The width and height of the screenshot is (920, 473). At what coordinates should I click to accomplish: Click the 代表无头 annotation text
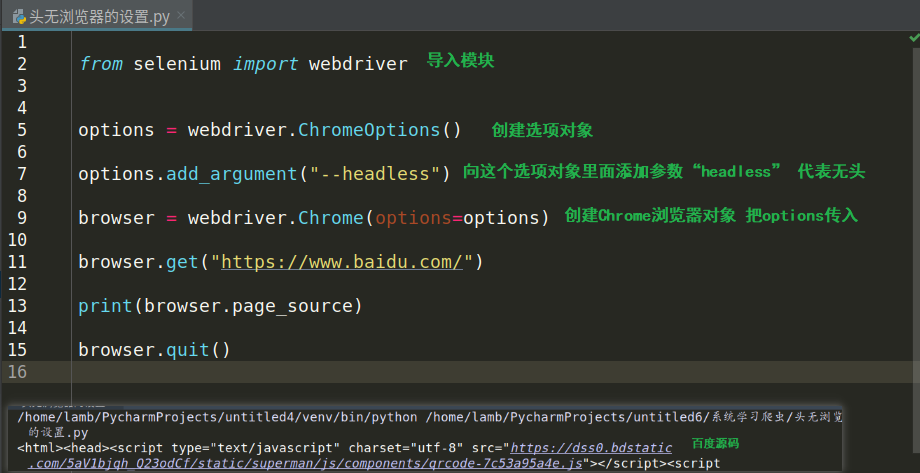point(831,171)
